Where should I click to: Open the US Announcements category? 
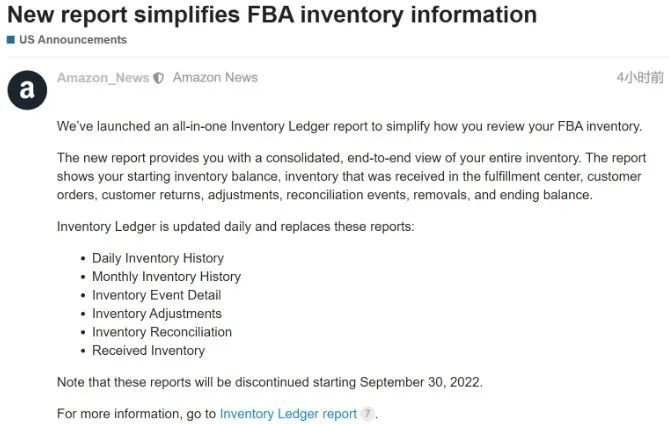[73, 40]
